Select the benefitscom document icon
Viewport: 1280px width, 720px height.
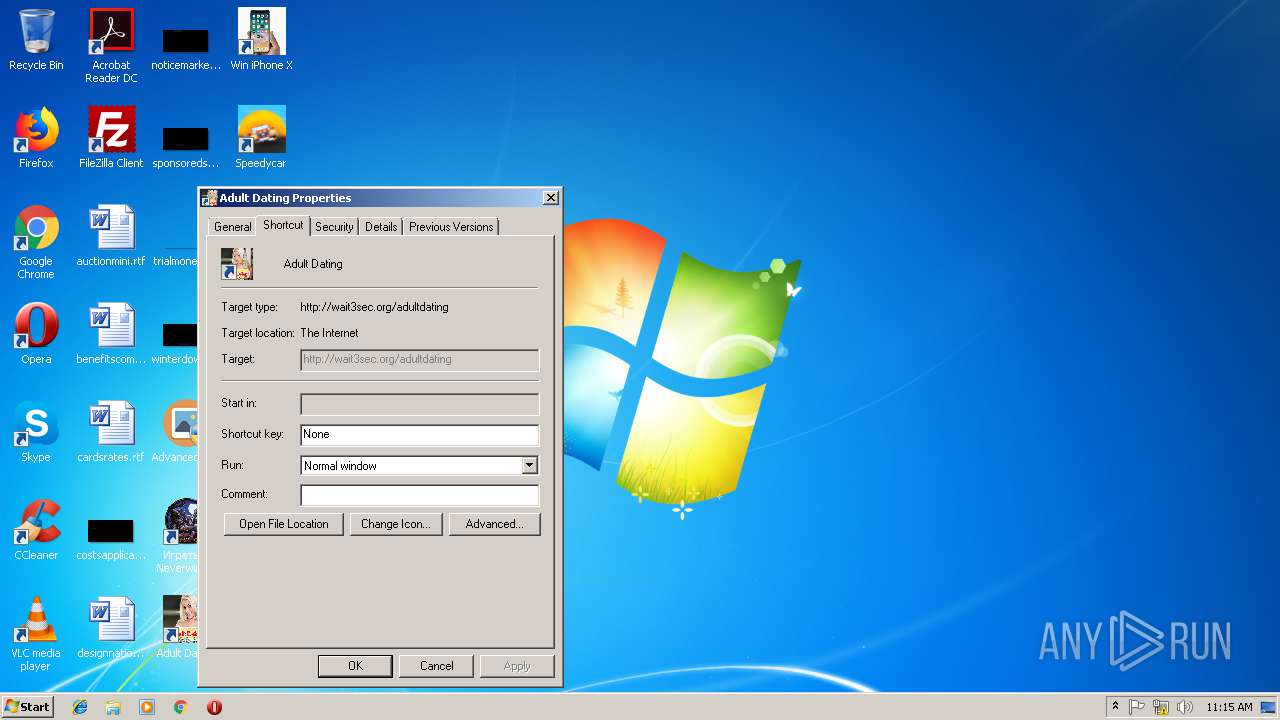point(111,334)
